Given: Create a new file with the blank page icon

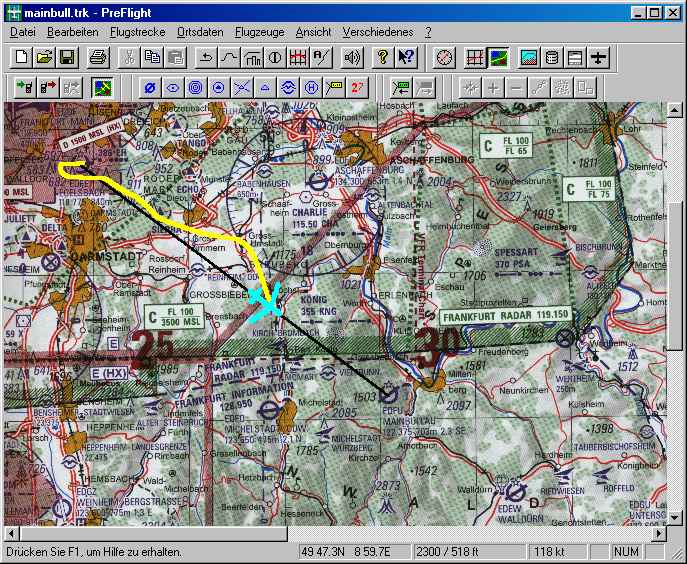Looking at the screenshot, I should pos(21,57).
